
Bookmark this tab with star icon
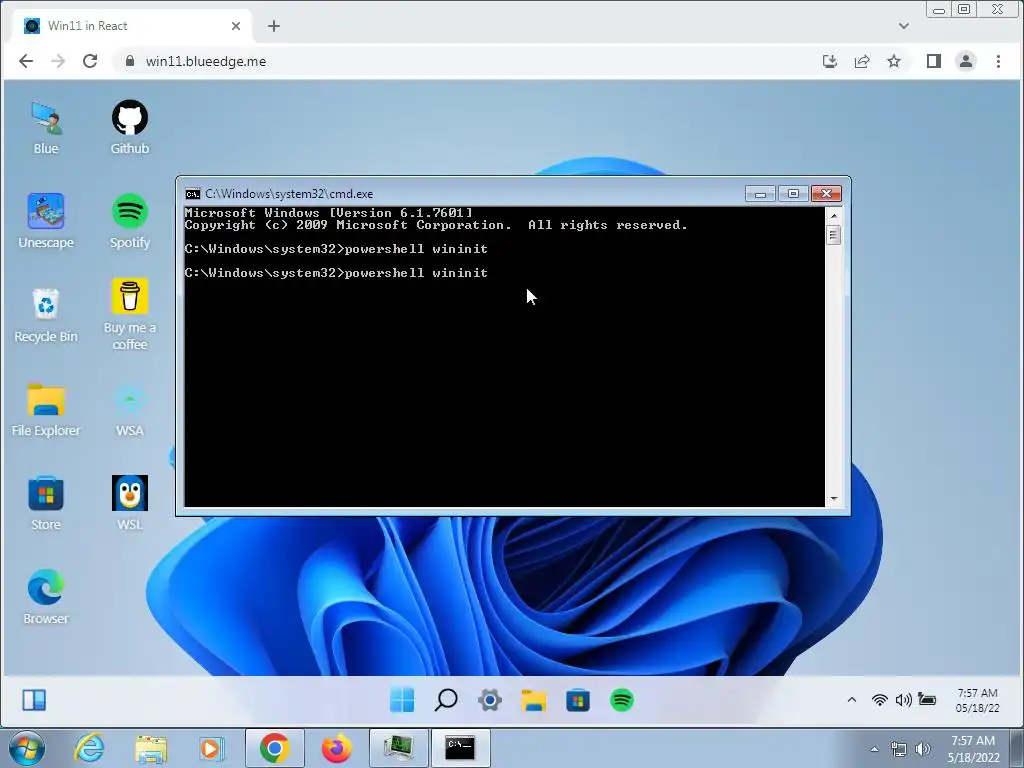point(894,61)
